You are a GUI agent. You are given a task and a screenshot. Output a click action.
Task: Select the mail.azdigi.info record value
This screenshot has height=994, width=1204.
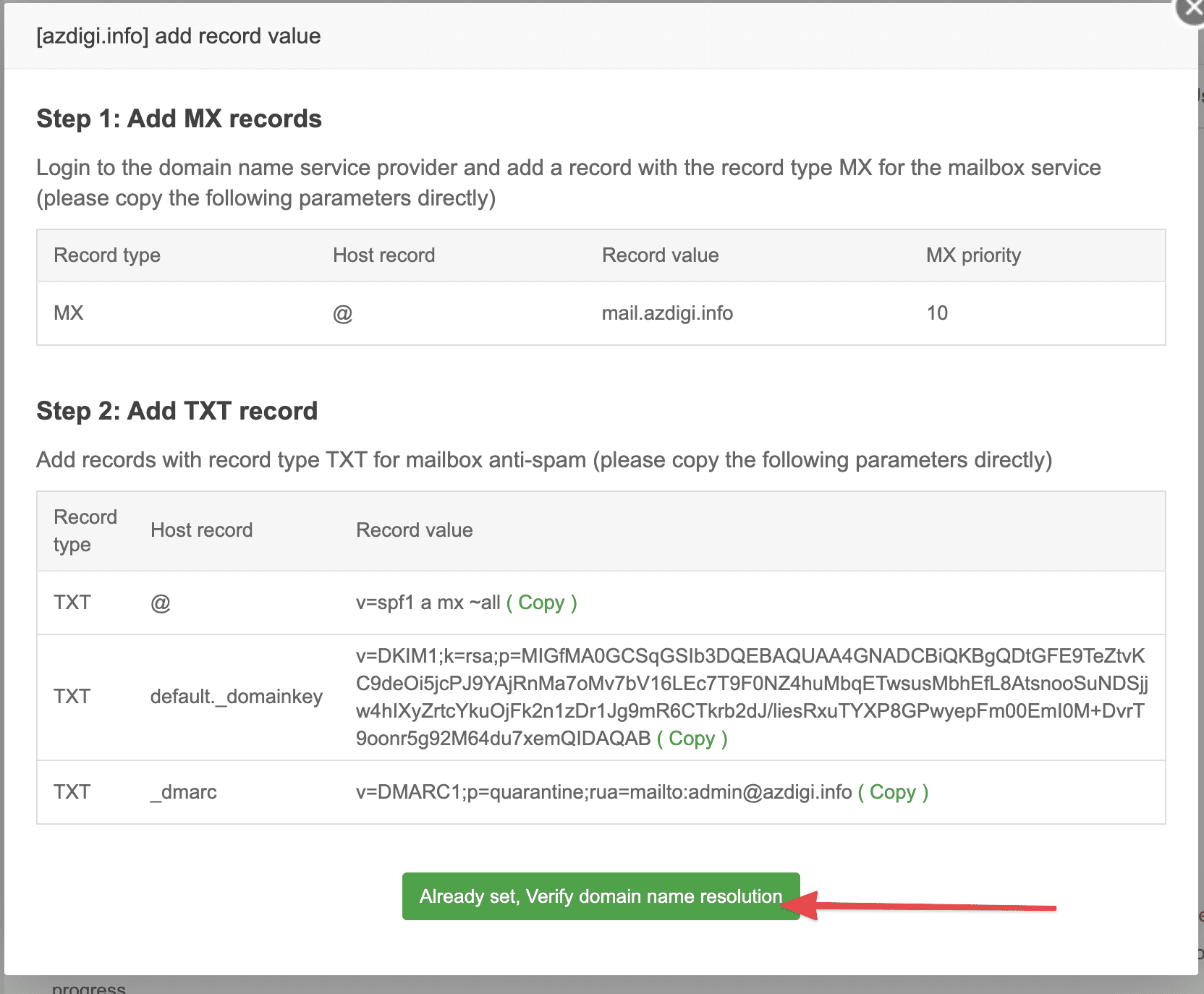[667, 313]
